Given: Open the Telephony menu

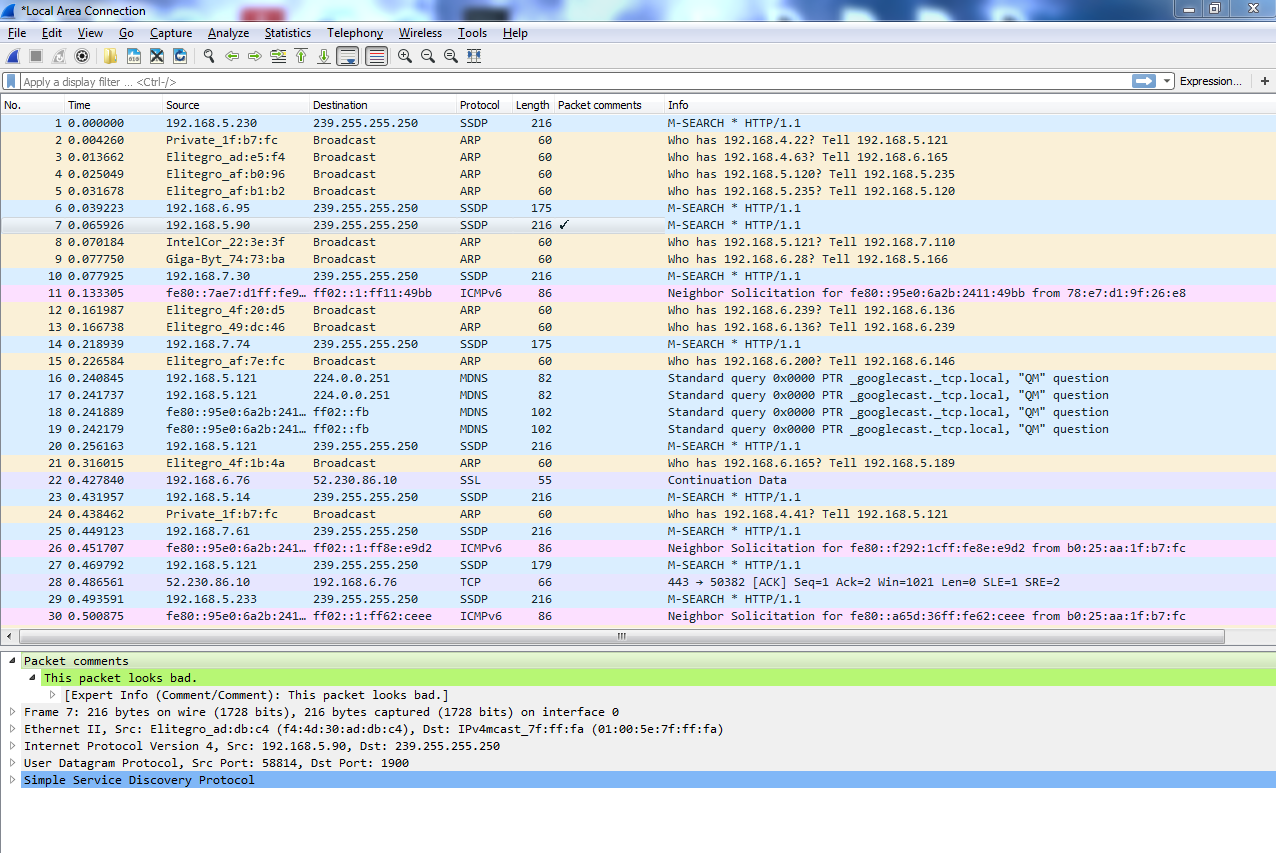Looking at the screenshot, I should [354, 33].
